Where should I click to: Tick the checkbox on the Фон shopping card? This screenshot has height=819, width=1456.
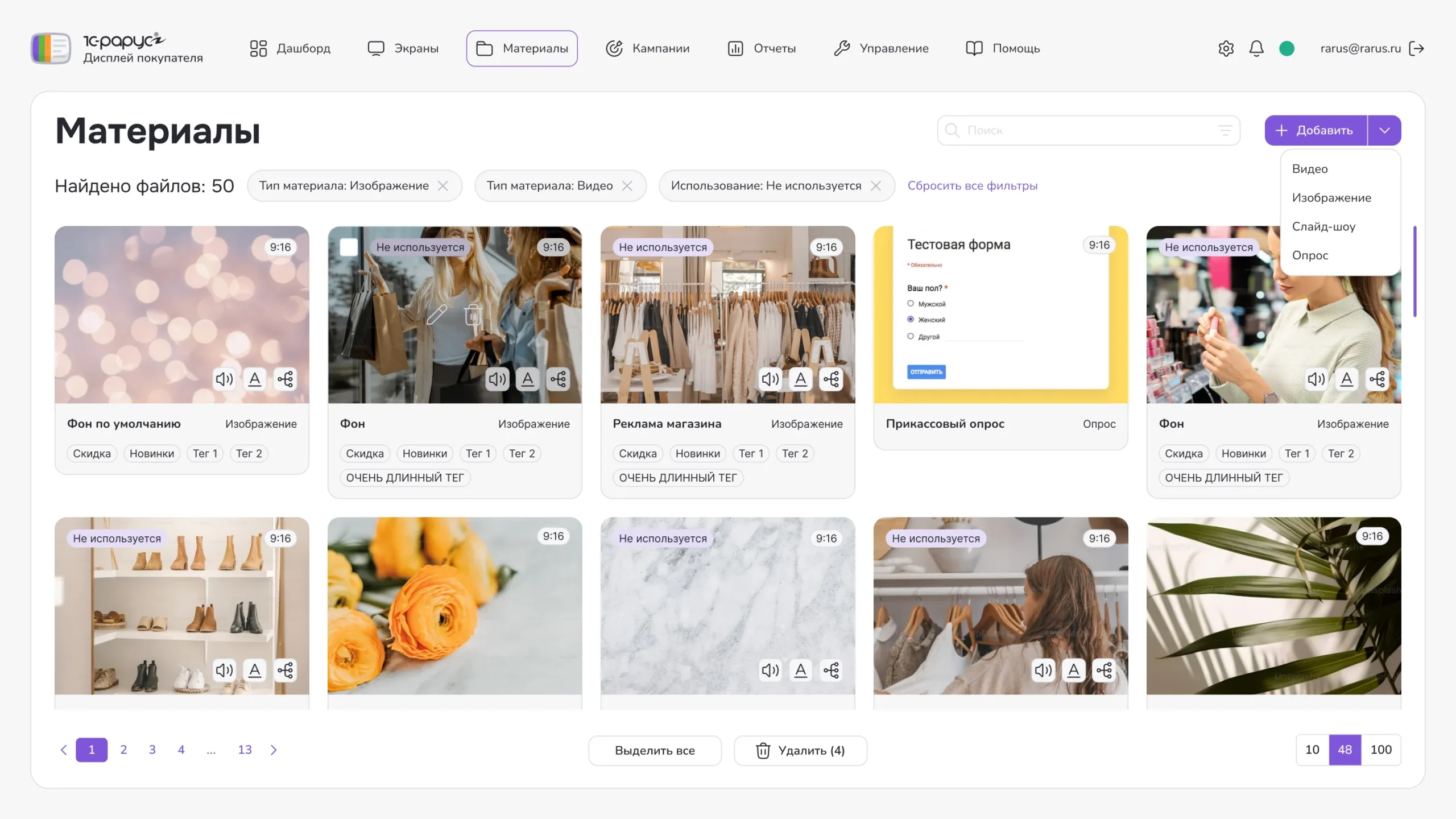pyautogui.click(x=349, y=247)
